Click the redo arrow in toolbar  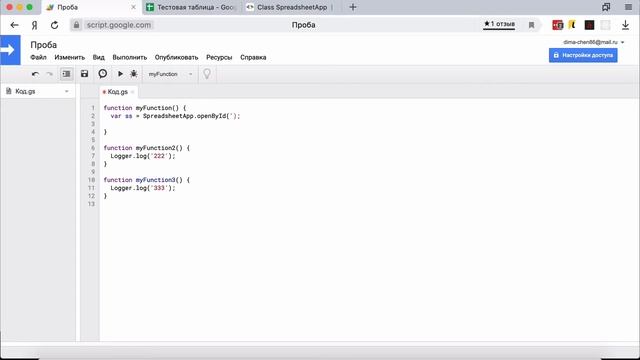[49, 74]
